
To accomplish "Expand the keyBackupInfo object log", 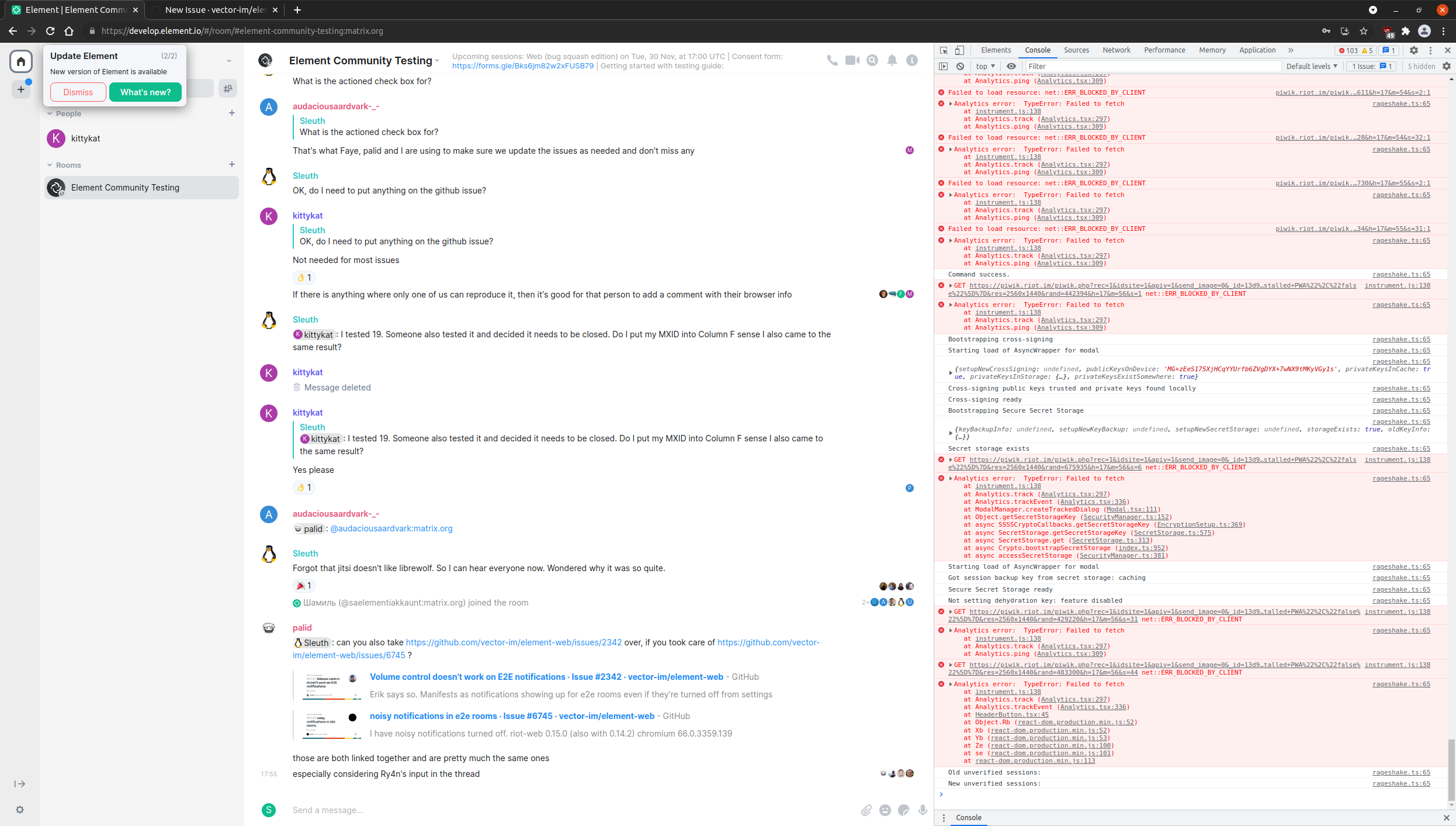I will click(x=951, y=433).
